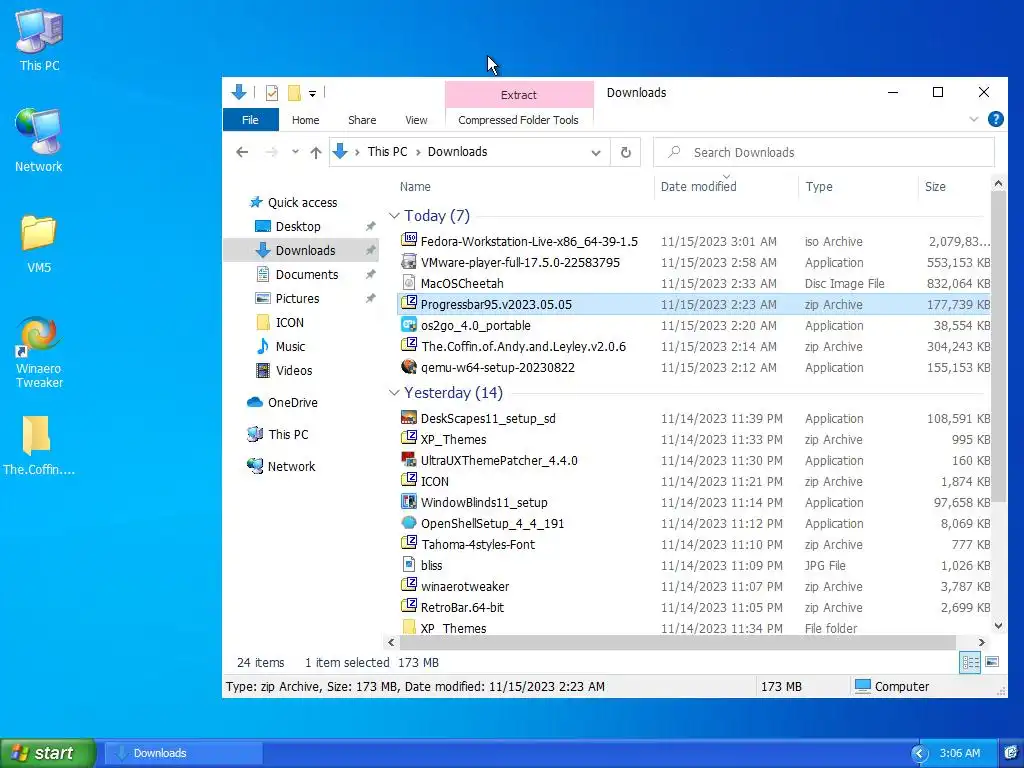Click This PC in address breadcrumb
The image size is (1024, 768).
coord(387,152)
